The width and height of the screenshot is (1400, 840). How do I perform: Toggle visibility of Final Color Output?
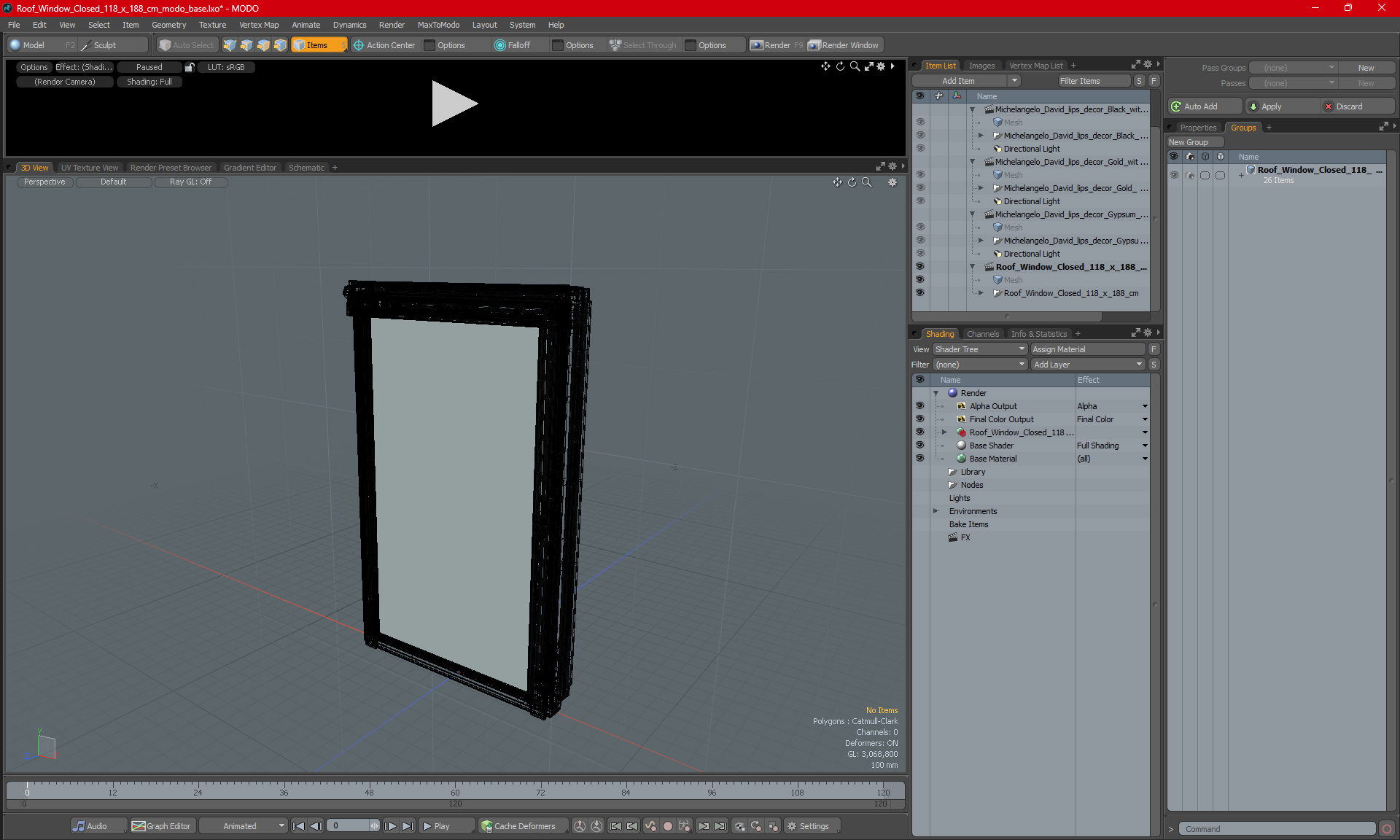pos(919,419)
